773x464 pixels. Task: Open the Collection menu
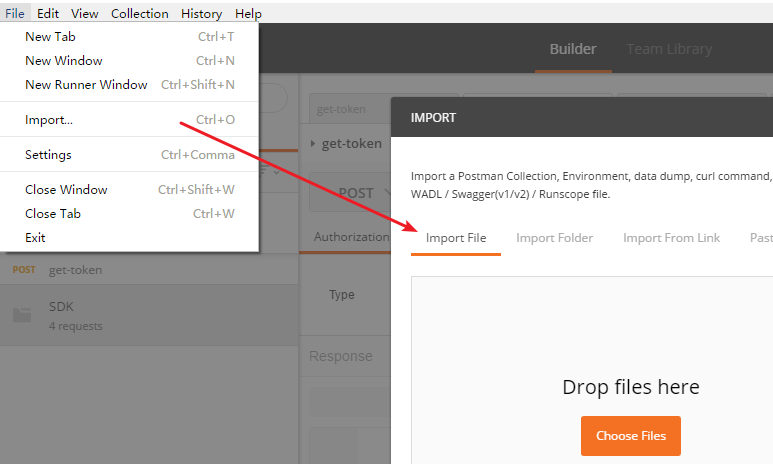pyautogui.click(x=140, y=13)
